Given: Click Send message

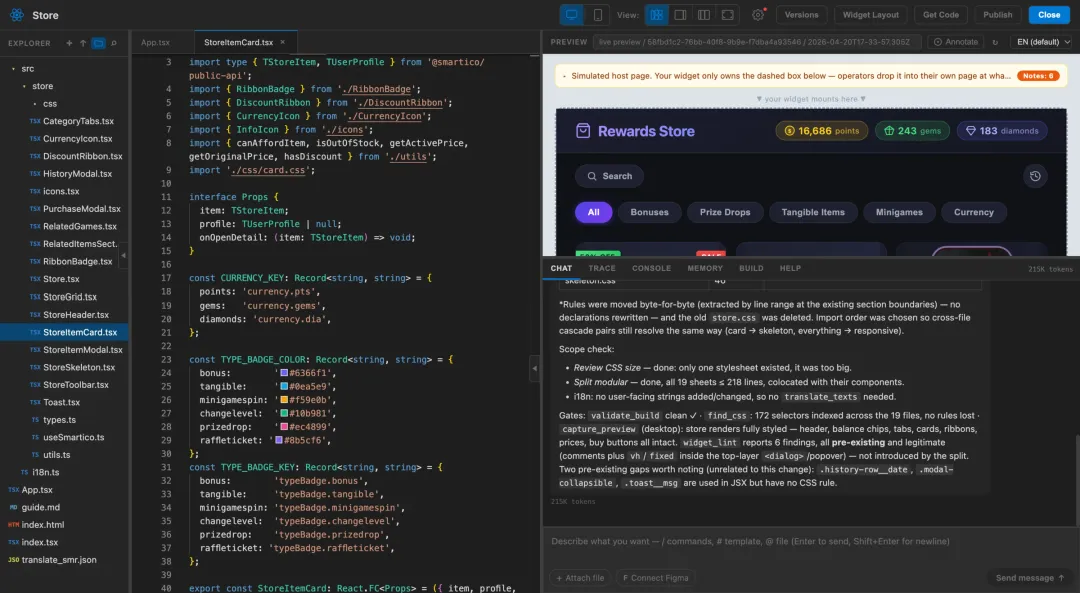Looking at the screenshot, I should point(1030,578).
